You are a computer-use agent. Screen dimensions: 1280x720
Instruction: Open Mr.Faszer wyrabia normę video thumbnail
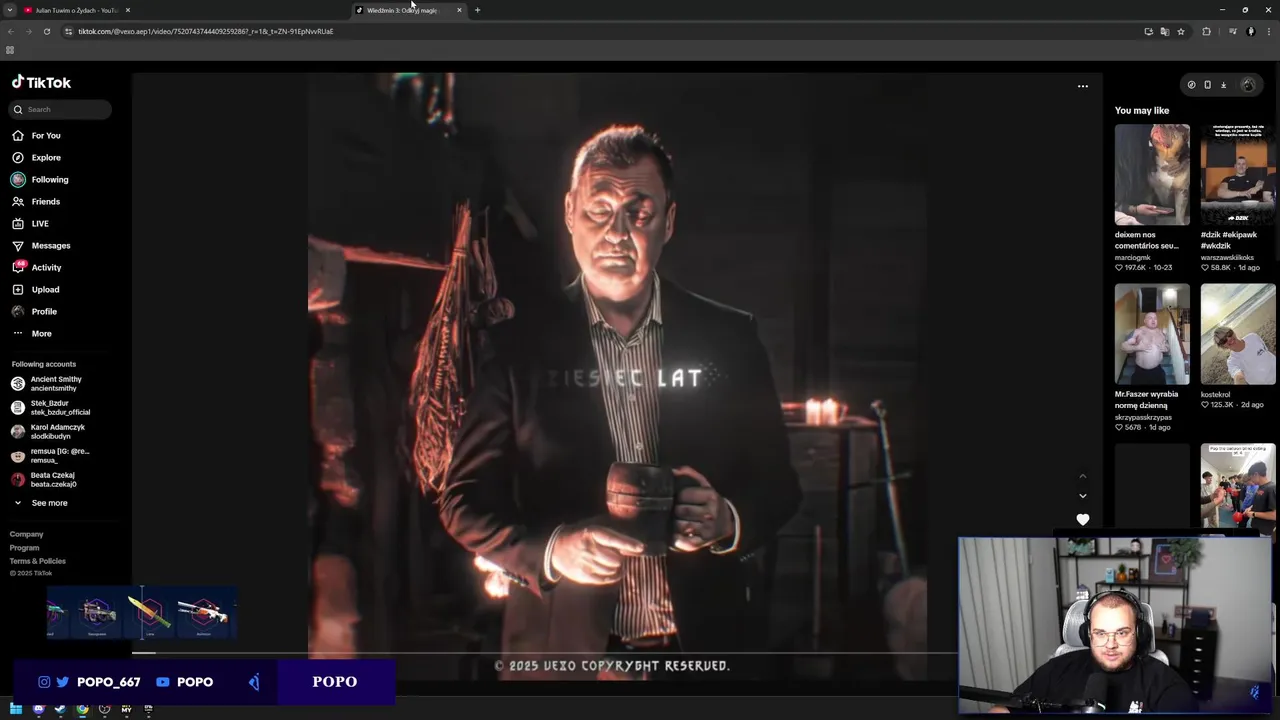[1152, 334]
